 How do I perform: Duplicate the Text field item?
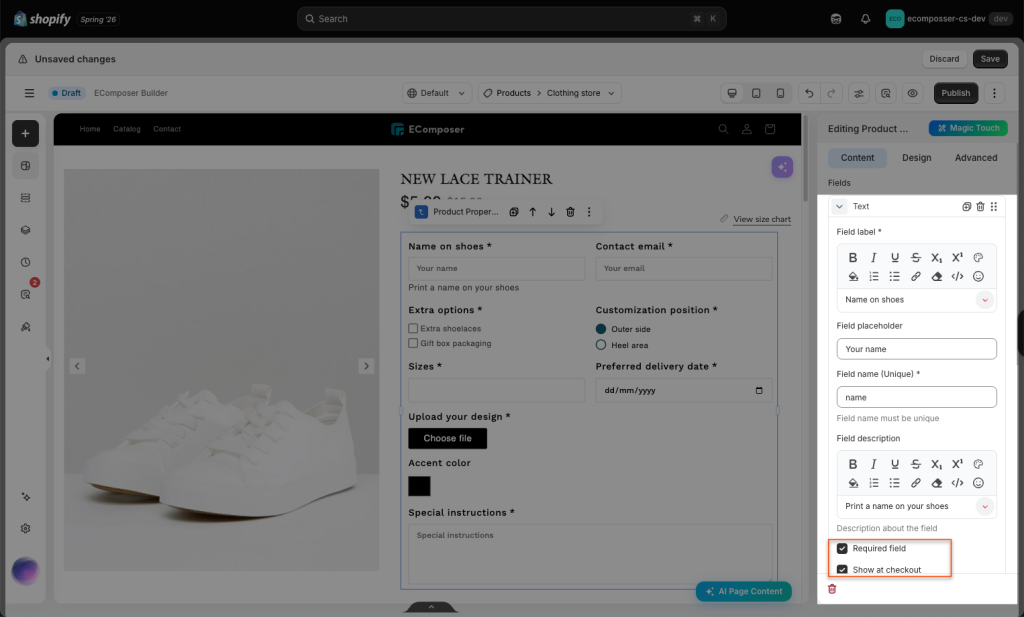pyautogui.click(x=967, y=206)
